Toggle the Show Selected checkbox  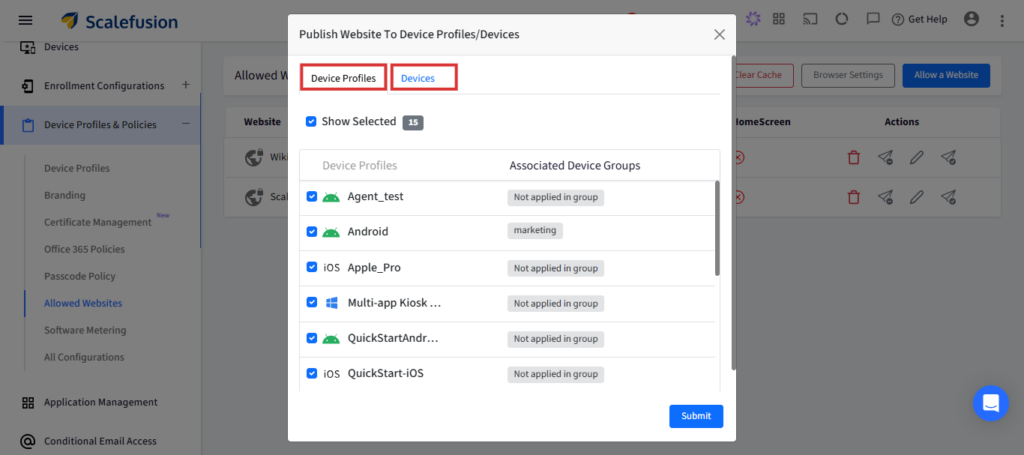click(312, 121)
